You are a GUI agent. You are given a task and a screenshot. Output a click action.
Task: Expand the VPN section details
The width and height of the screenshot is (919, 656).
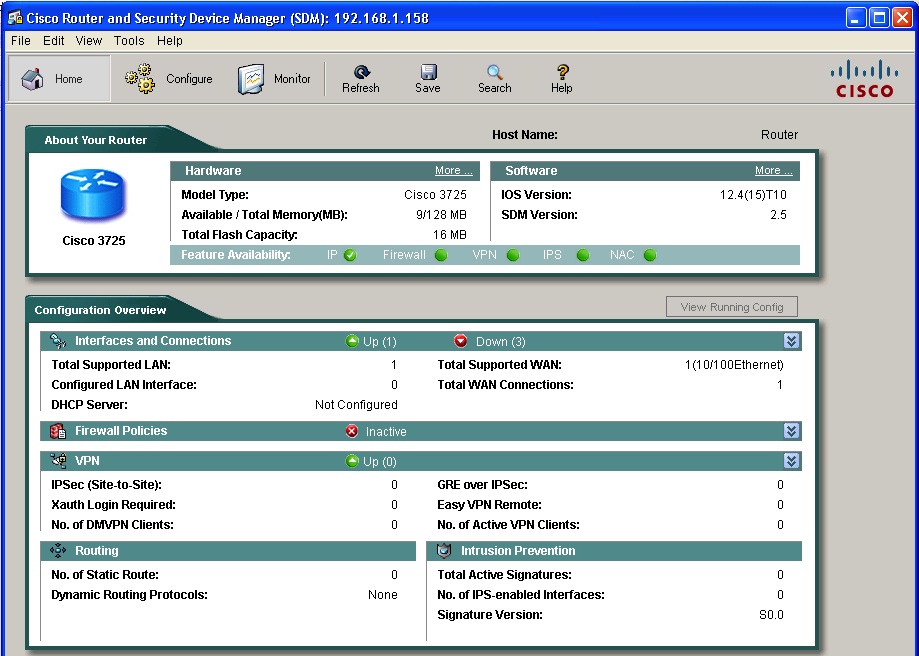(791, 461)
